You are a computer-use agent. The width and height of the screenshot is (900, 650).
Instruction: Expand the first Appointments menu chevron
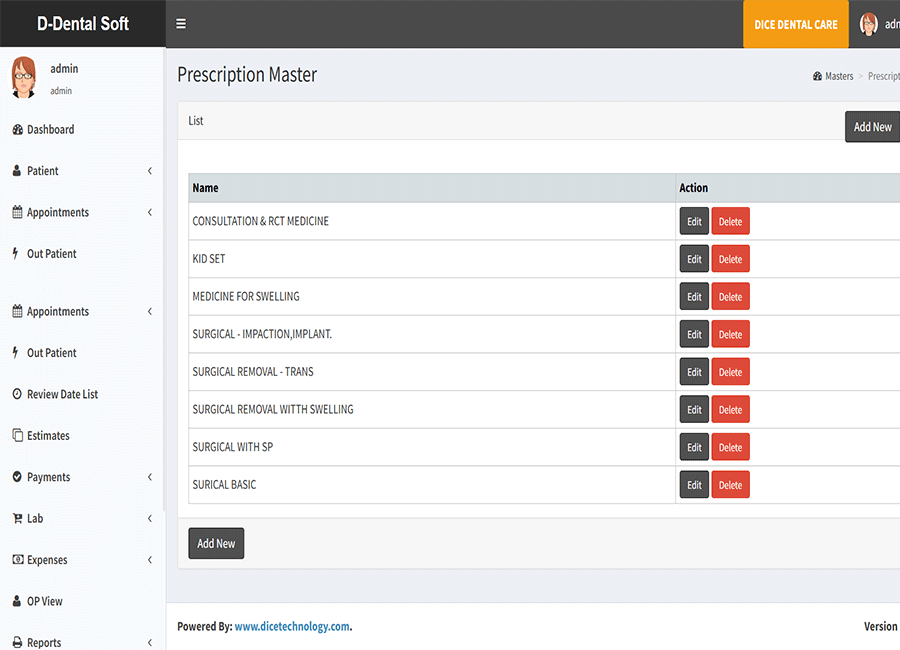pyautogui.click(x=150, y=213)
